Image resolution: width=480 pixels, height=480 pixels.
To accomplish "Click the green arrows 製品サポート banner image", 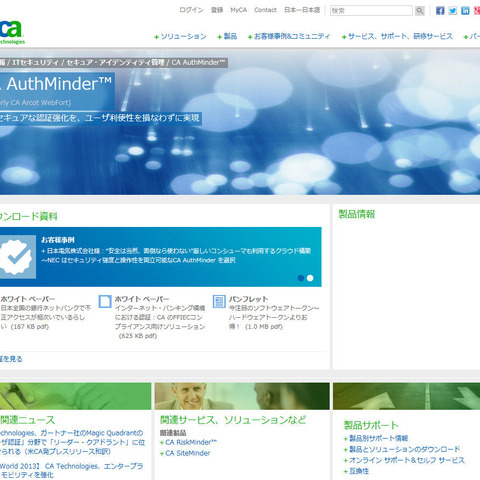I will click(406, 396).
